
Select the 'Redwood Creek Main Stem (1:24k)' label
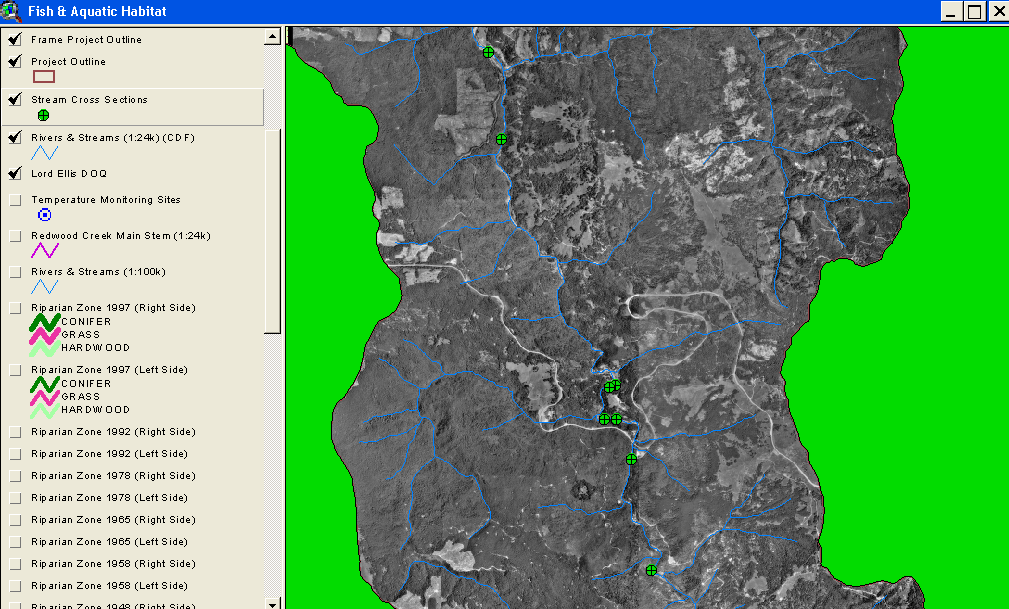[x=121, y=236]
